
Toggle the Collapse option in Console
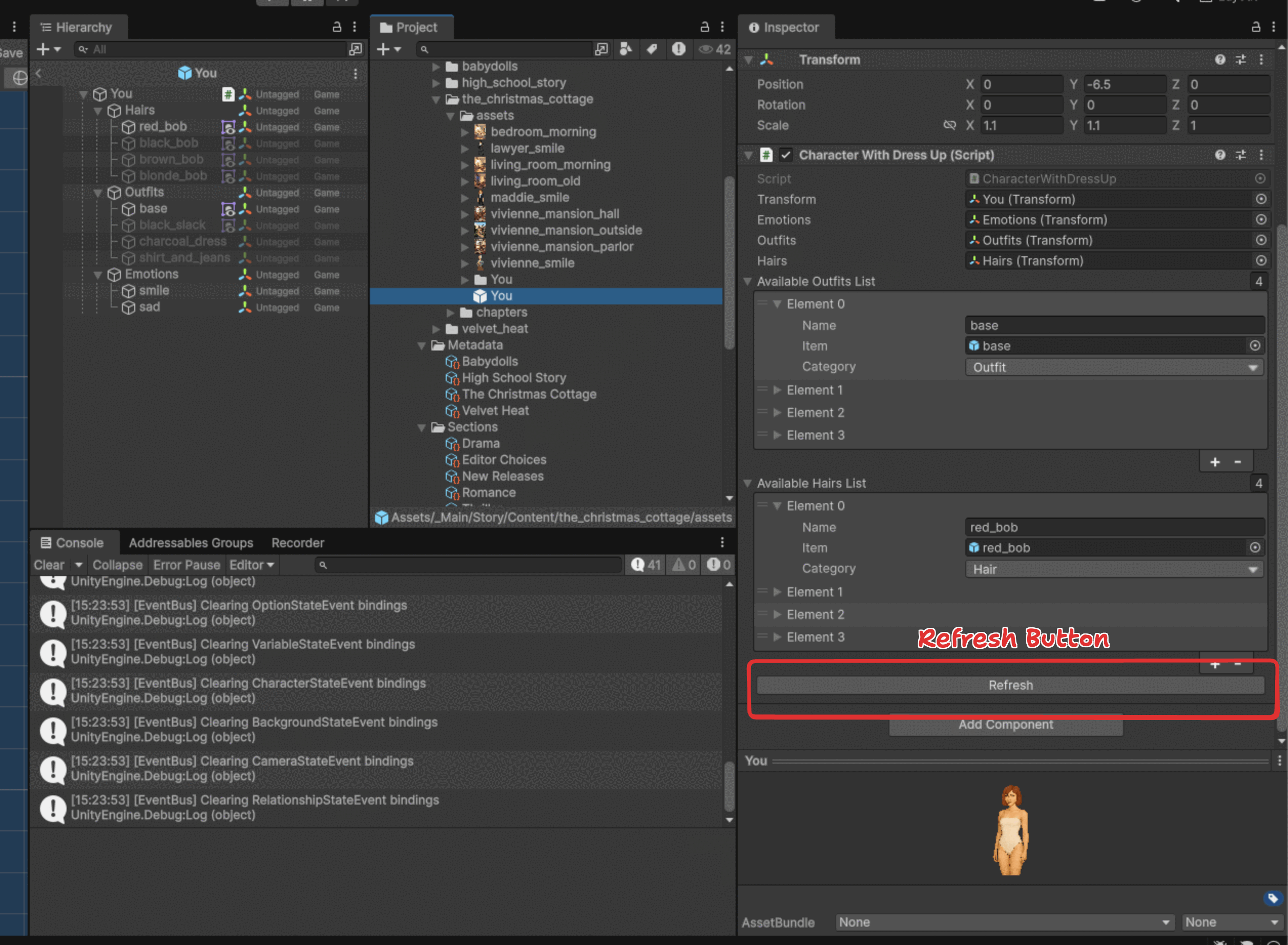click(x=117, y=565)
